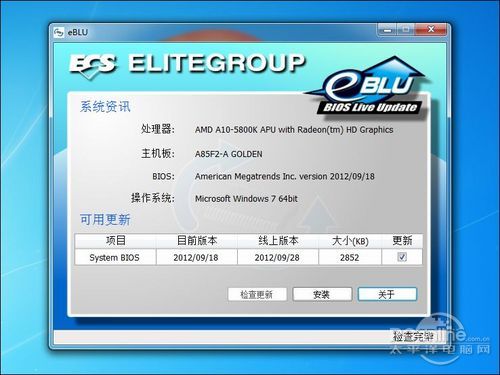Click the 可用更新 section heading
This screenshot has height=375, width=500.
tap(105, 220)
